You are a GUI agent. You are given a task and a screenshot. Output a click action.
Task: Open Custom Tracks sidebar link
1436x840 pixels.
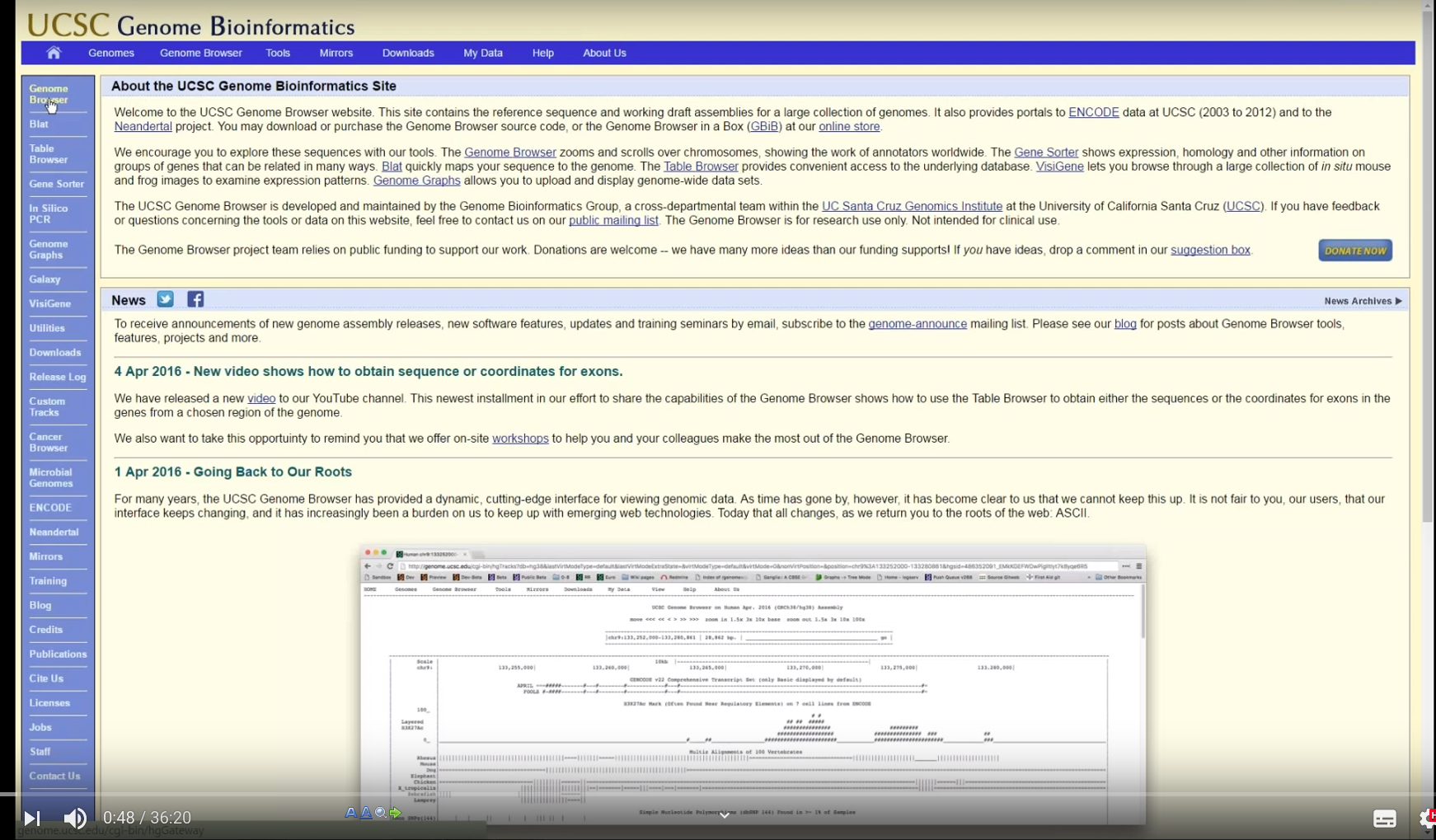click(47, 407)
